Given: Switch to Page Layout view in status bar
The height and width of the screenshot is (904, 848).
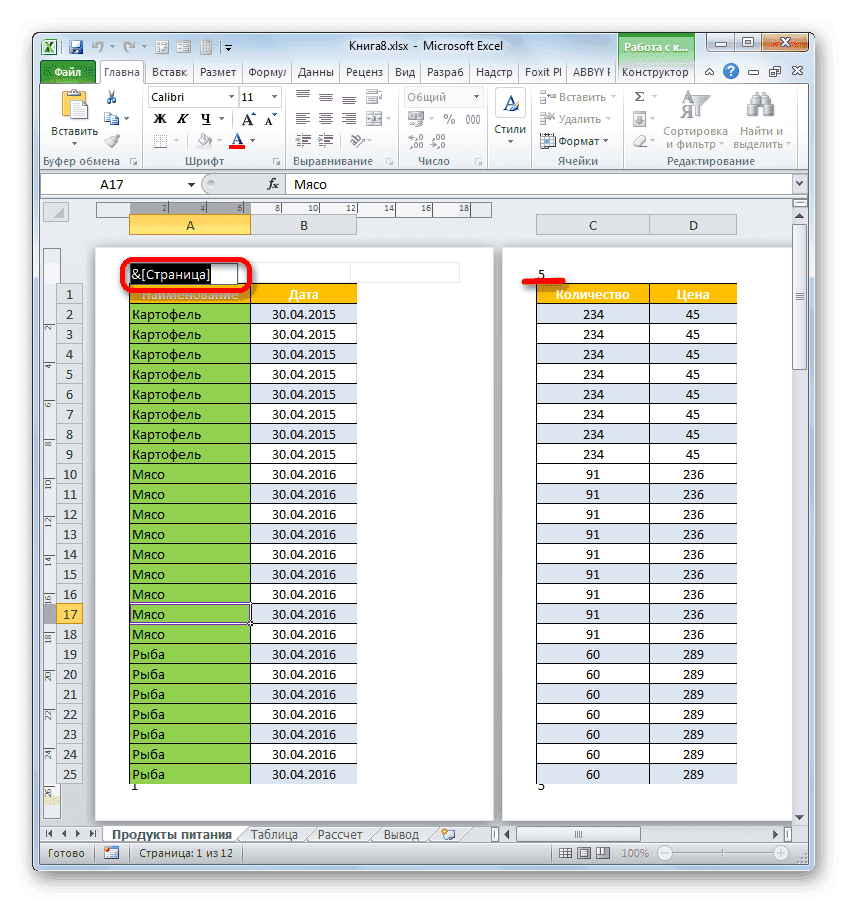Looking at the screenshot, I should [584, 853].
